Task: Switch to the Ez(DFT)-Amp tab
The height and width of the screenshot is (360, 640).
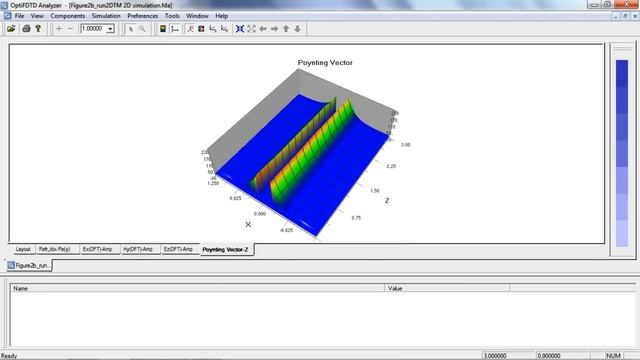Action: pos(178,249)
